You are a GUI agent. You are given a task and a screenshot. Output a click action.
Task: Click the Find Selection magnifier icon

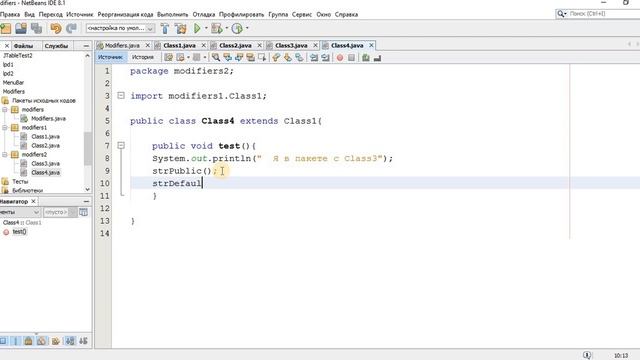[x=216, y=58]
